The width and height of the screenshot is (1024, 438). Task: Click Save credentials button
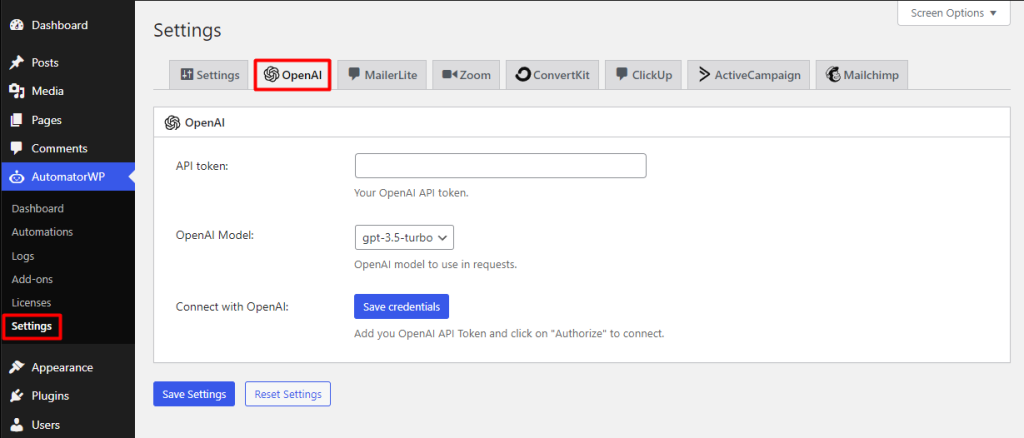(402, 306)
